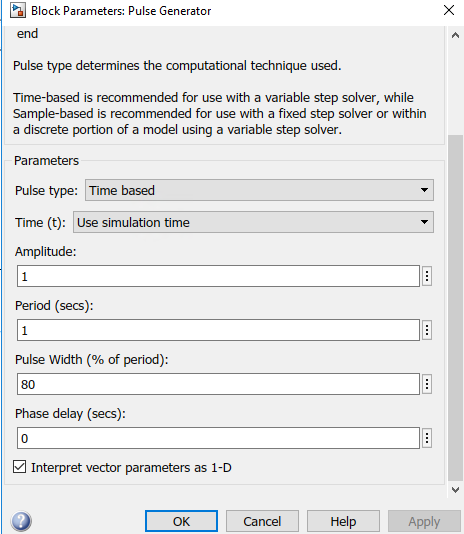Click the Apply button
This screenshot has width=464, height=534.
[424, 521]
